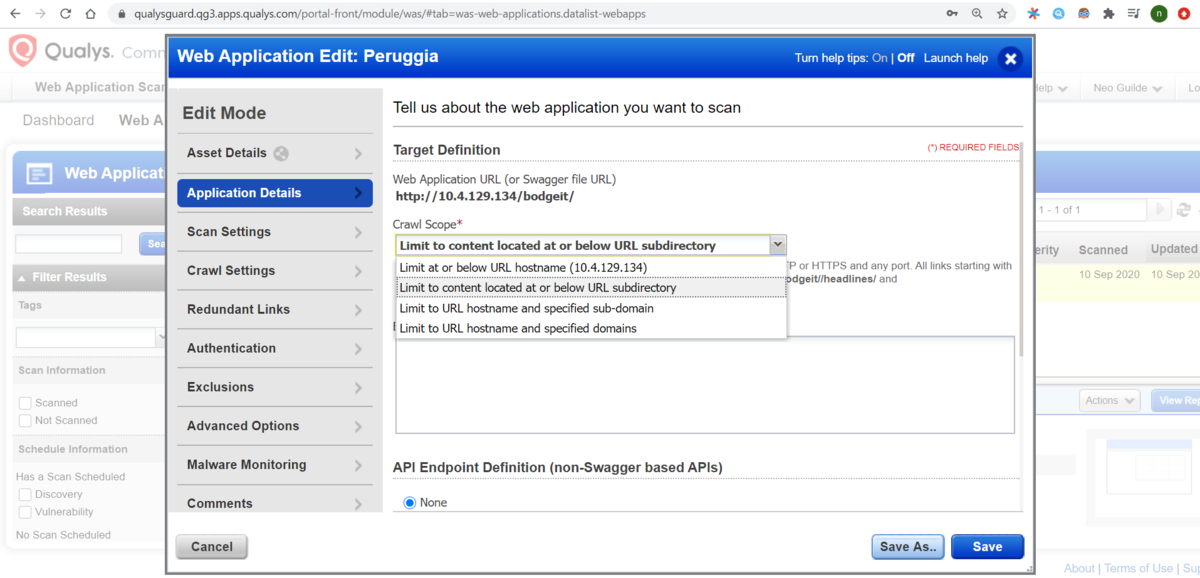Open the face with glasses extension

tap(1084, 14)
